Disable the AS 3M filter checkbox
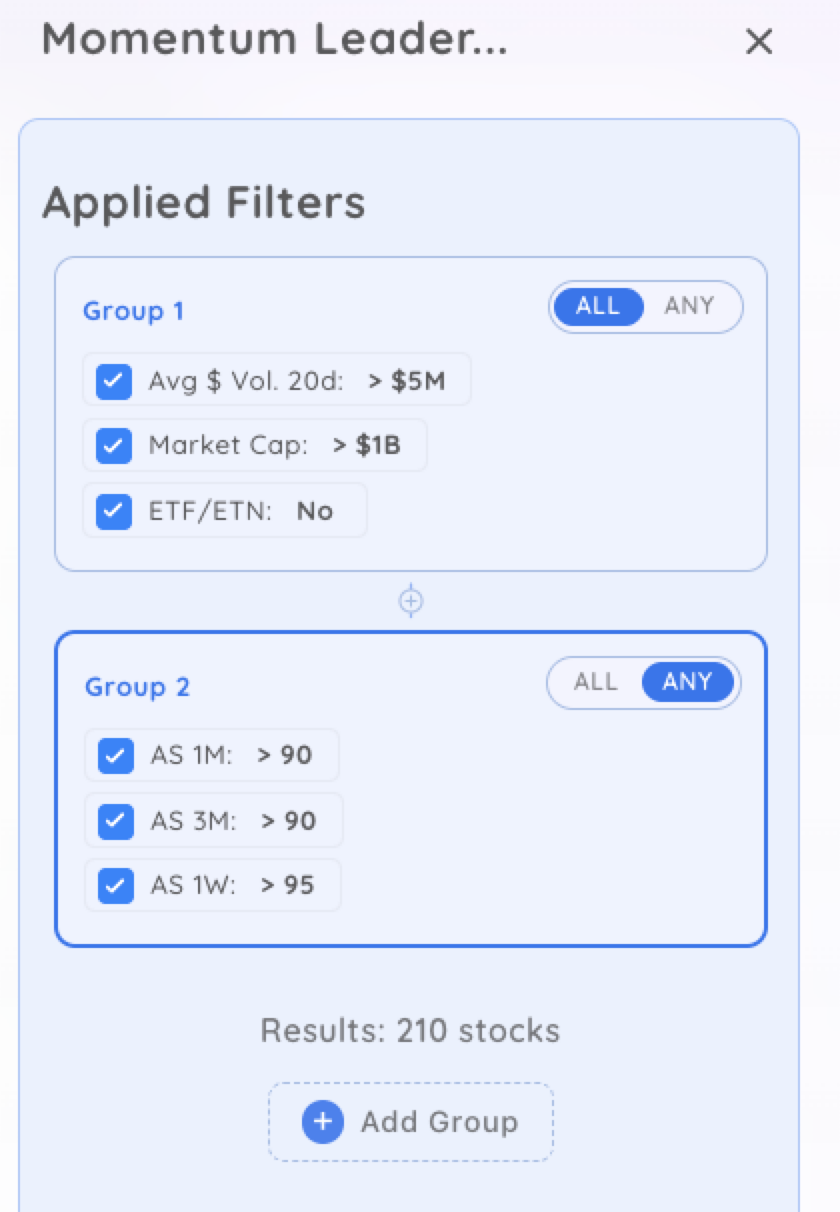The image size is (840, 1212). (116, 821)
